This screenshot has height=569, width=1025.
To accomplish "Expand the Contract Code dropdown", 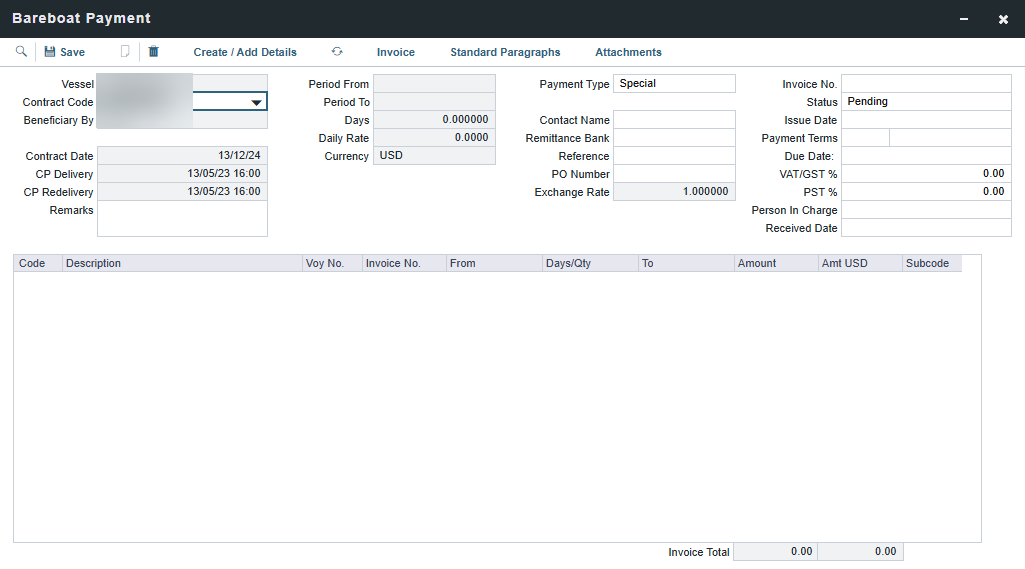I will (257, 102).
